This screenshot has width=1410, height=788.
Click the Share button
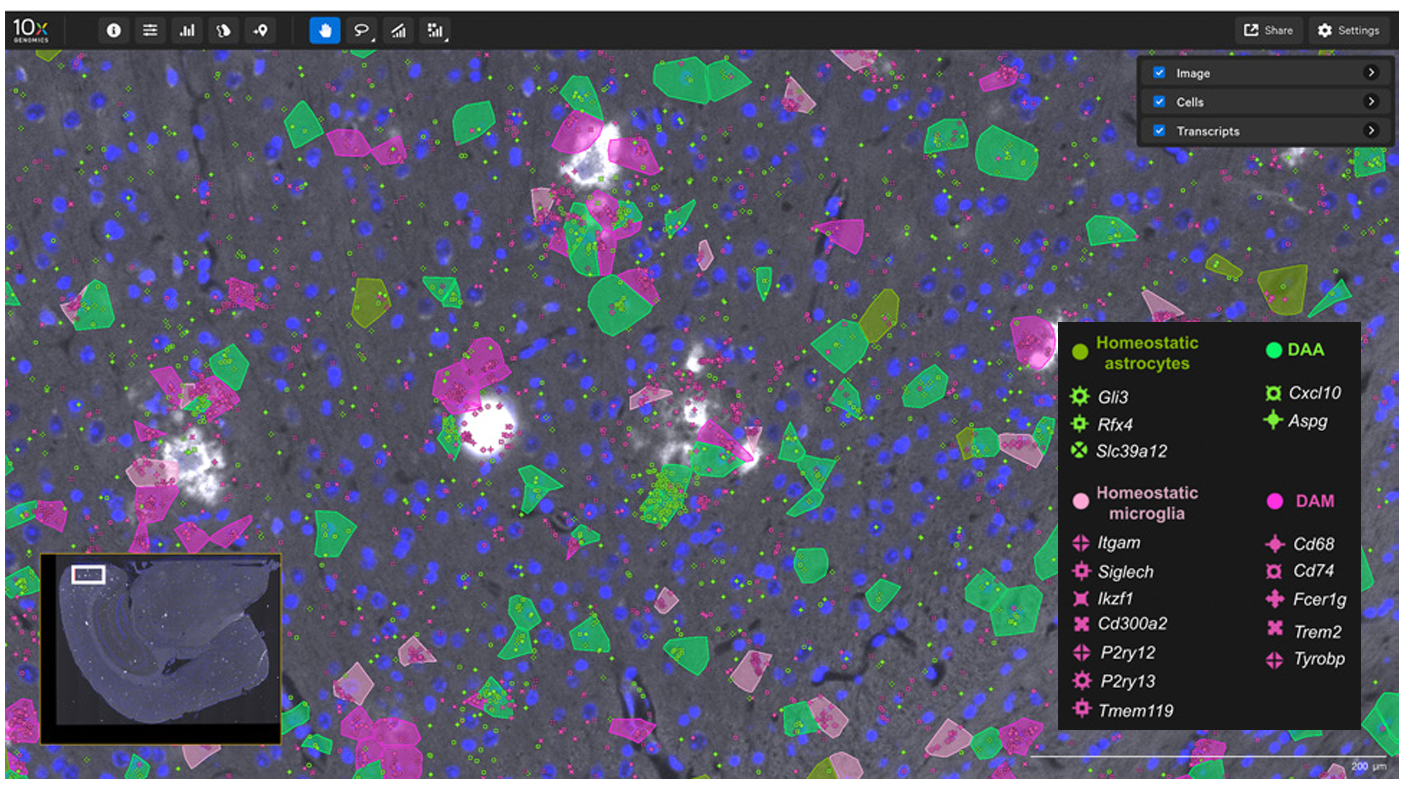(x=1267, y=30)
